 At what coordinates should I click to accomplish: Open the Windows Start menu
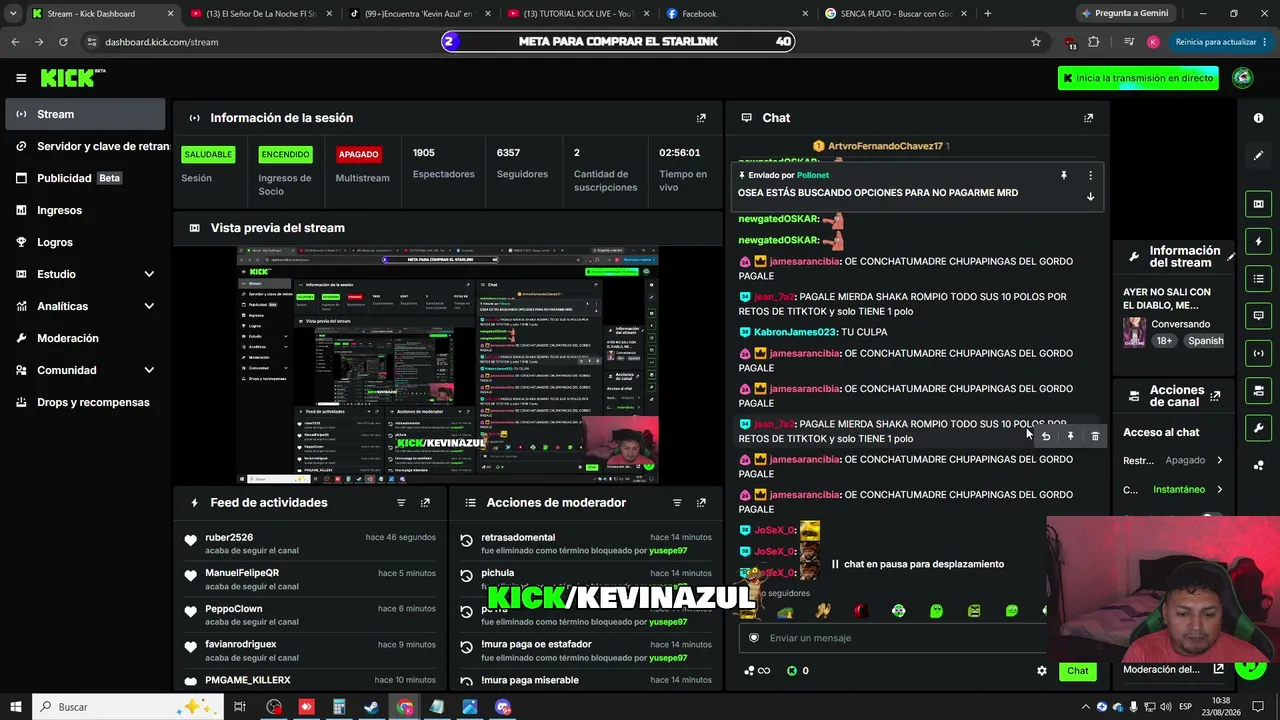pos(16,707)
